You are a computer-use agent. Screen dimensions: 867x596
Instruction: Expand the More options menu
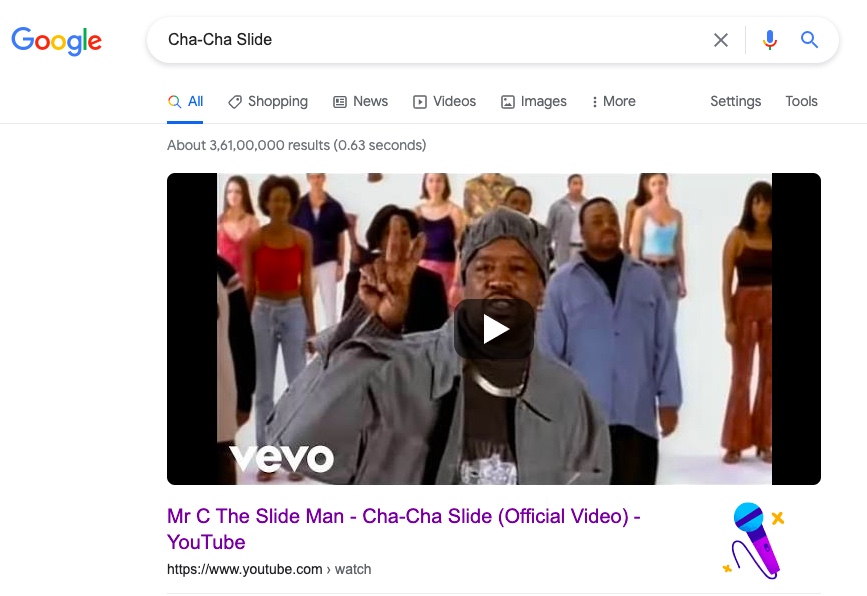[613, 102]
